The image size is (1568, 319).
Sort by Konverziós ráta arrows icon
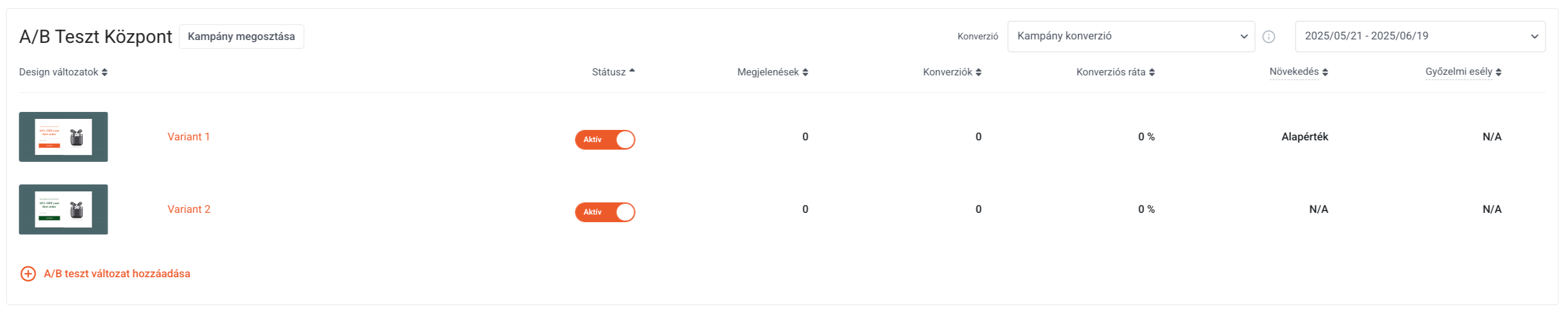[1152, 72]
